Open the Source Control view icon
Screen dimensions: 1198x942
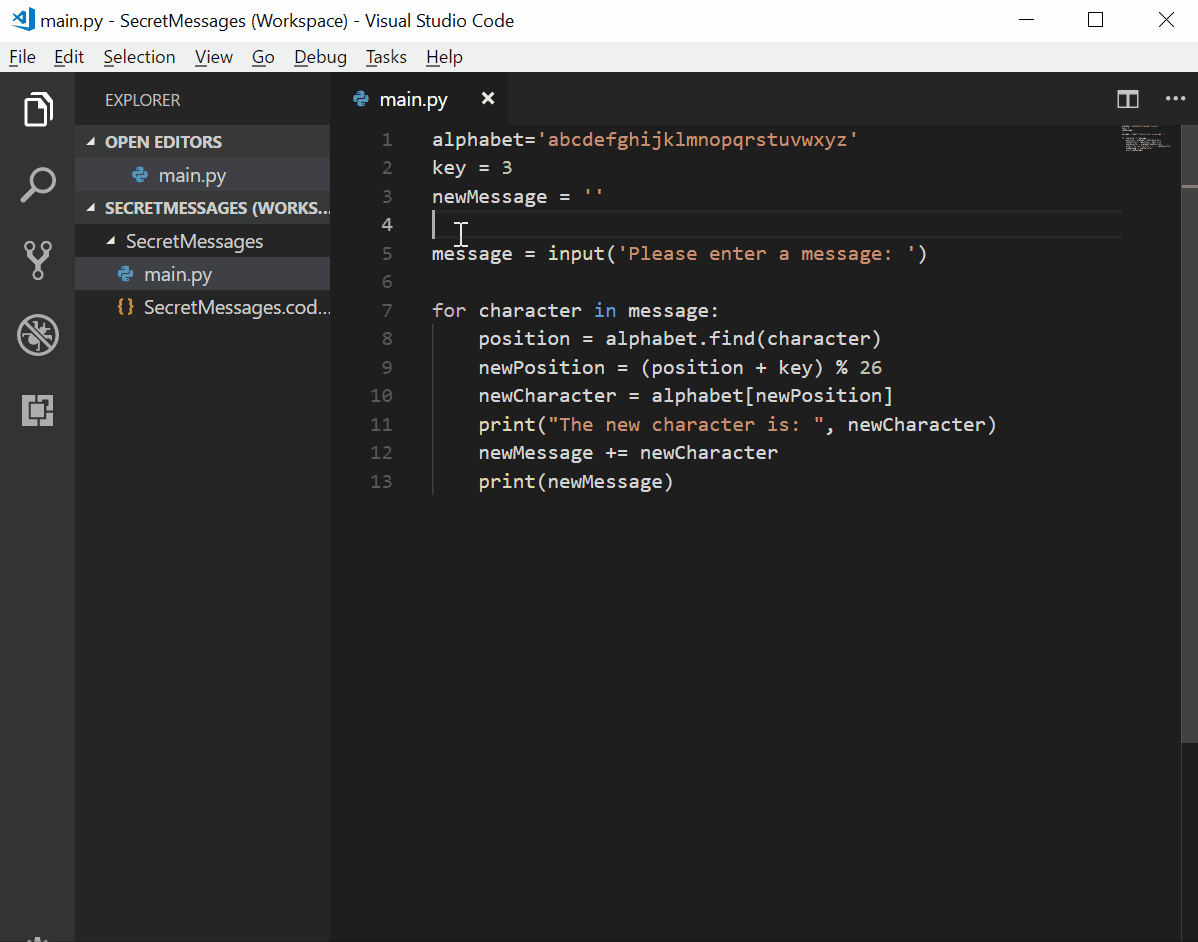click(37, 260)
